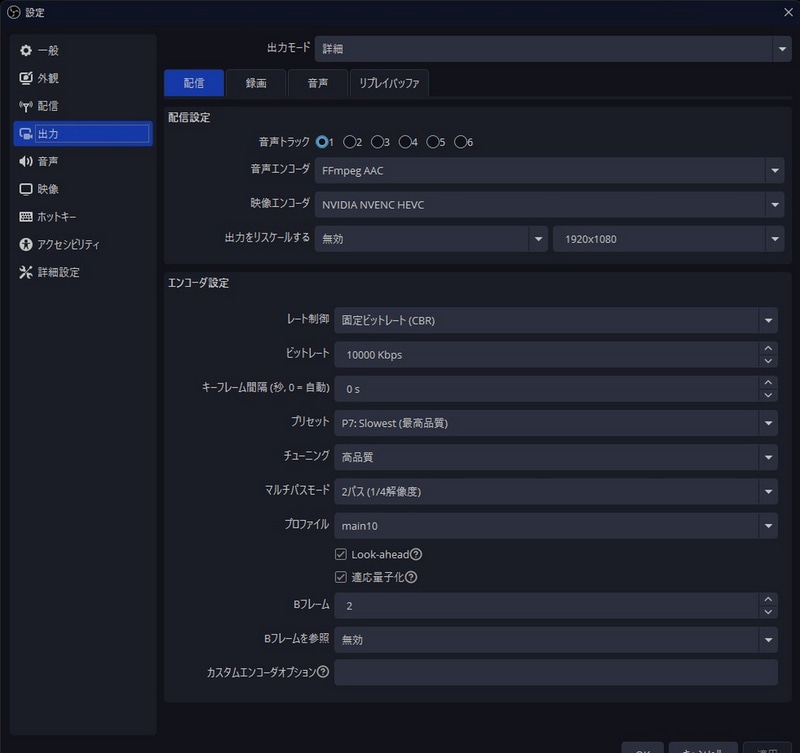The height and width of the screenshot is (753, 800).
Task: Select audio track 1 radio button
Action: [x=322, y=142]
